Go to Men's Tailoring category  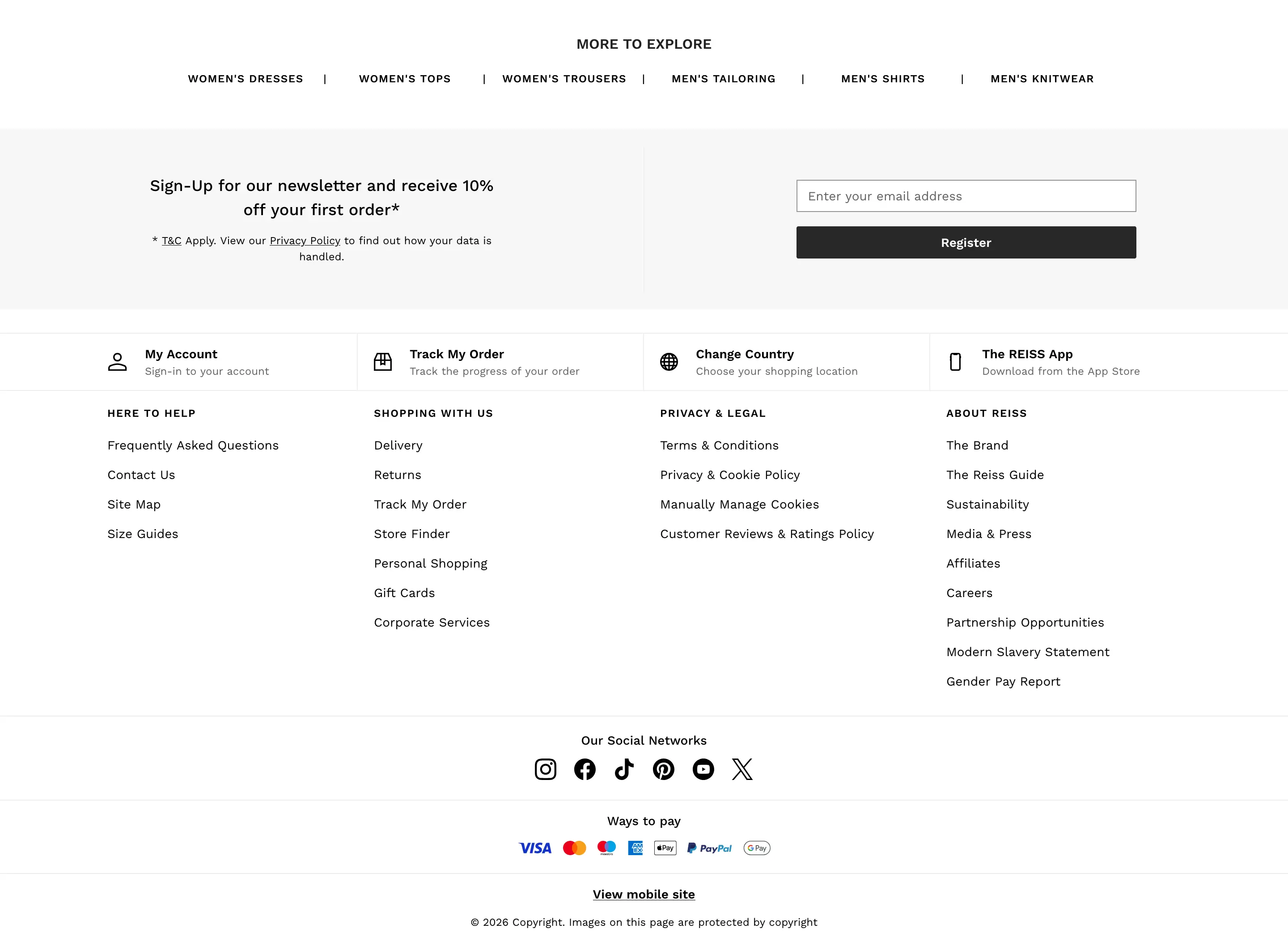click(724, 79)
